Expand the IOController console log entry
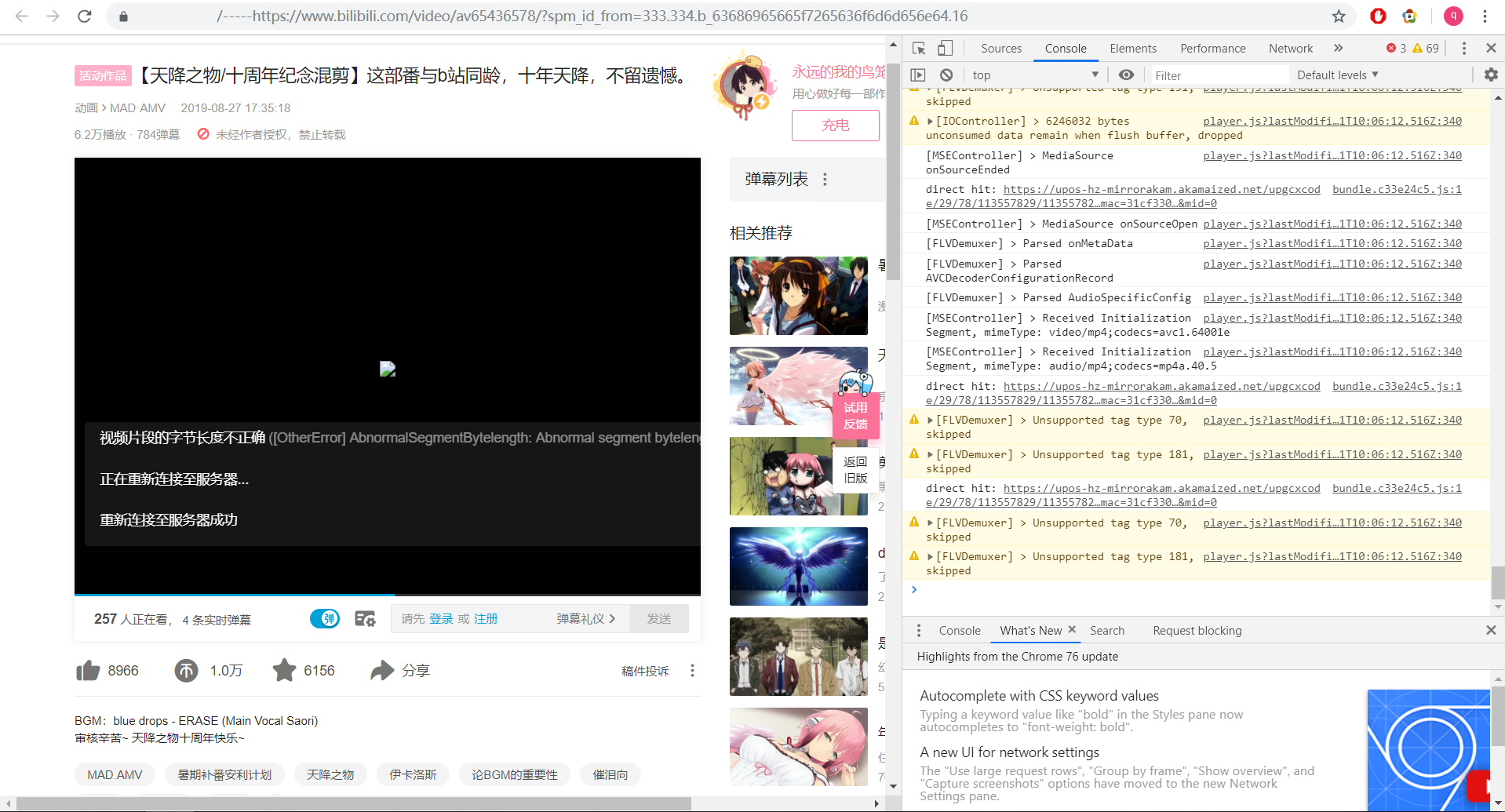The height and width of the screenshot is (812, 1505). point(930,121)
